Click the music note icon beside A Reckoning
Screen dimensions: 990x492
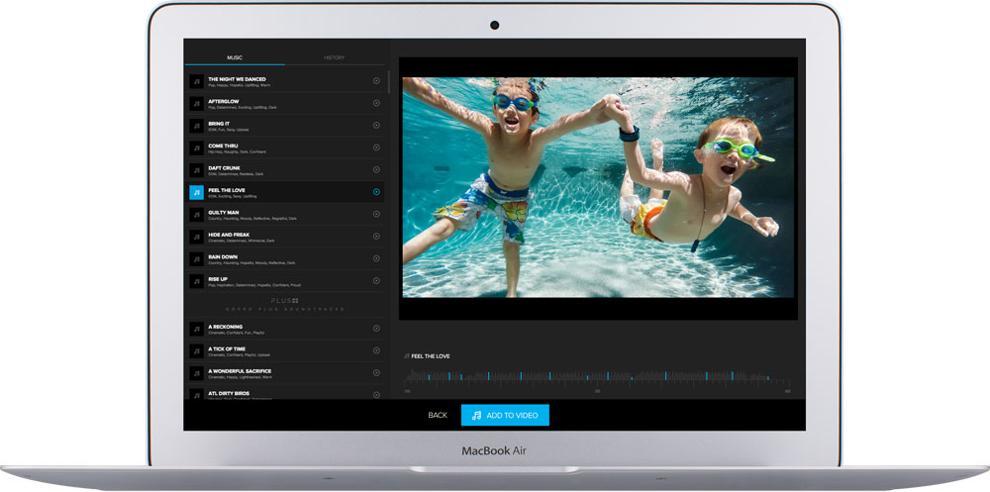[196, 329]
